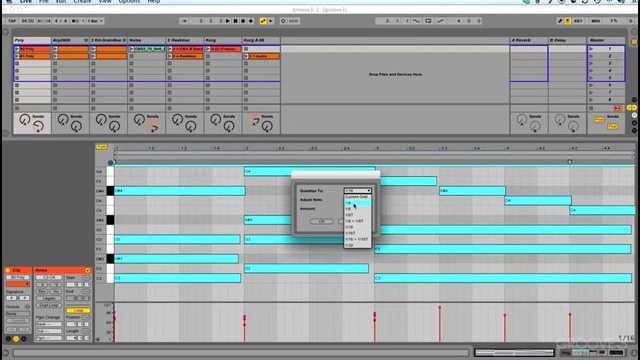The image size is (640, 360).
Task: Click the Legato button in Notes box
Action: tap(49, 298)
